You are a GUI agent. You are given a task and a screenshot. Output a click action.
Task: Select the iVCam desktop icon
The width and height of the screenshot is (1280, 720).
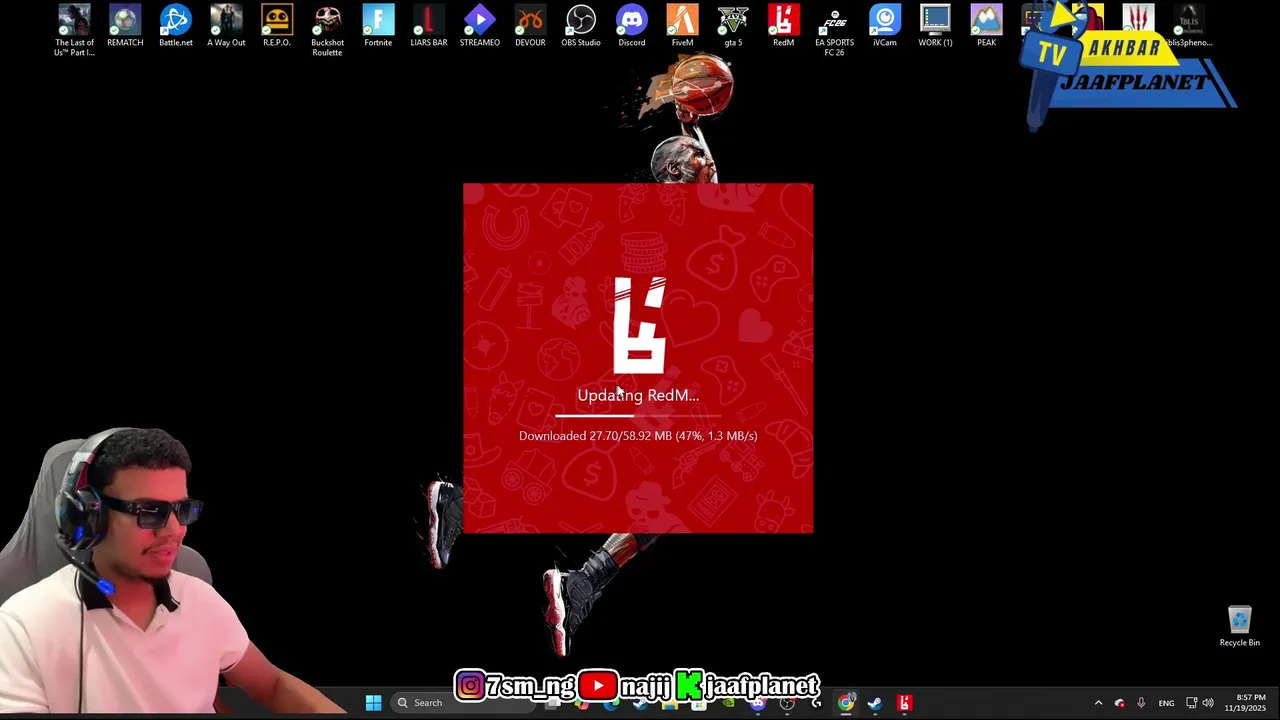tap(885, 27)
